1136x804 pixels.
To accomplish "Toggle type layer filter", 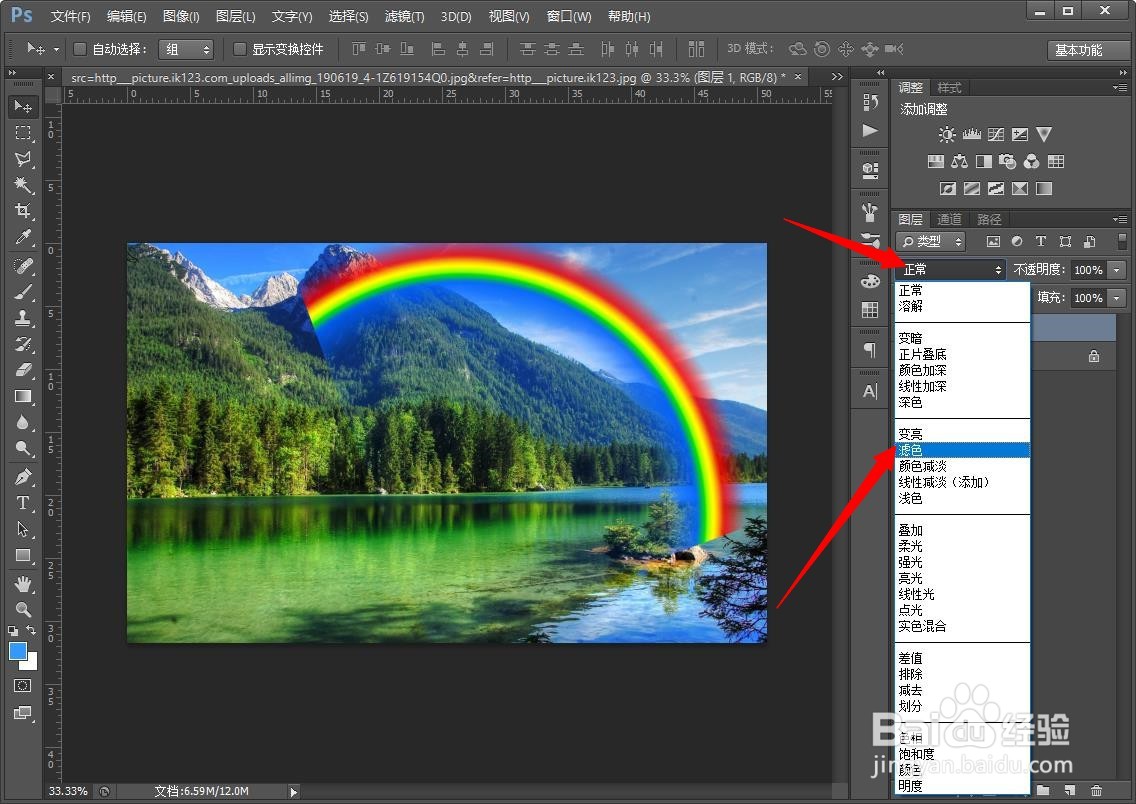I will [1041, 241].
